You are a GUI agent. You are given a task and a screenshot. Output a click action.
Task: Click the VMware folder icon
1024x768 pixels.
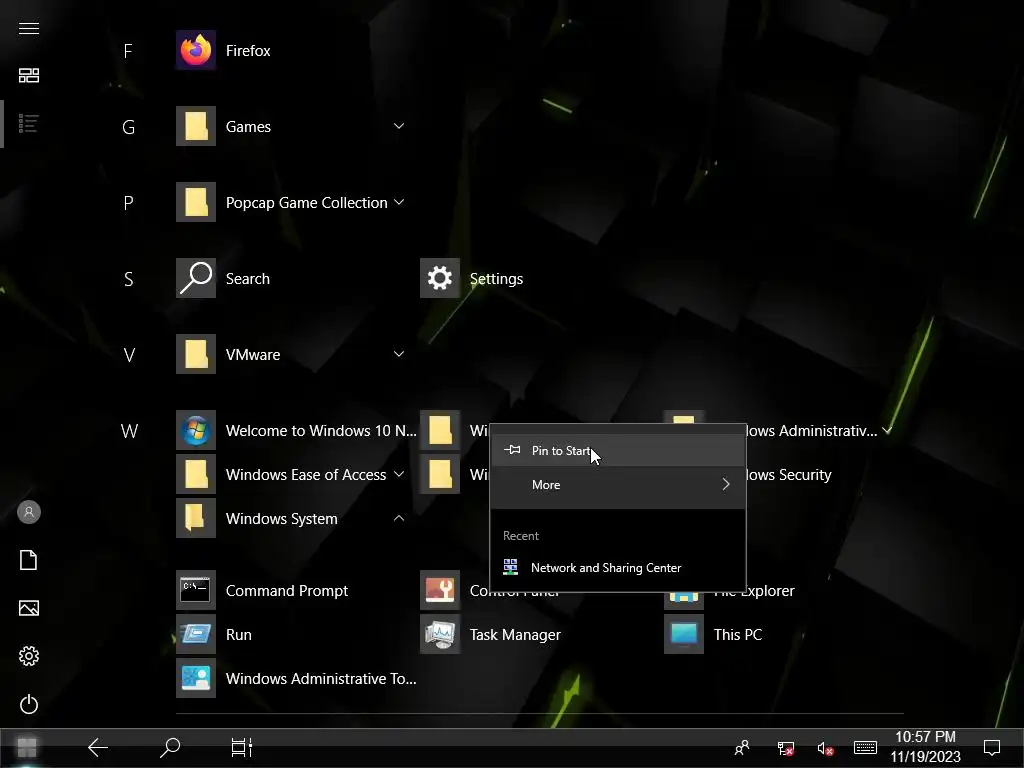(x=195, y=354)
